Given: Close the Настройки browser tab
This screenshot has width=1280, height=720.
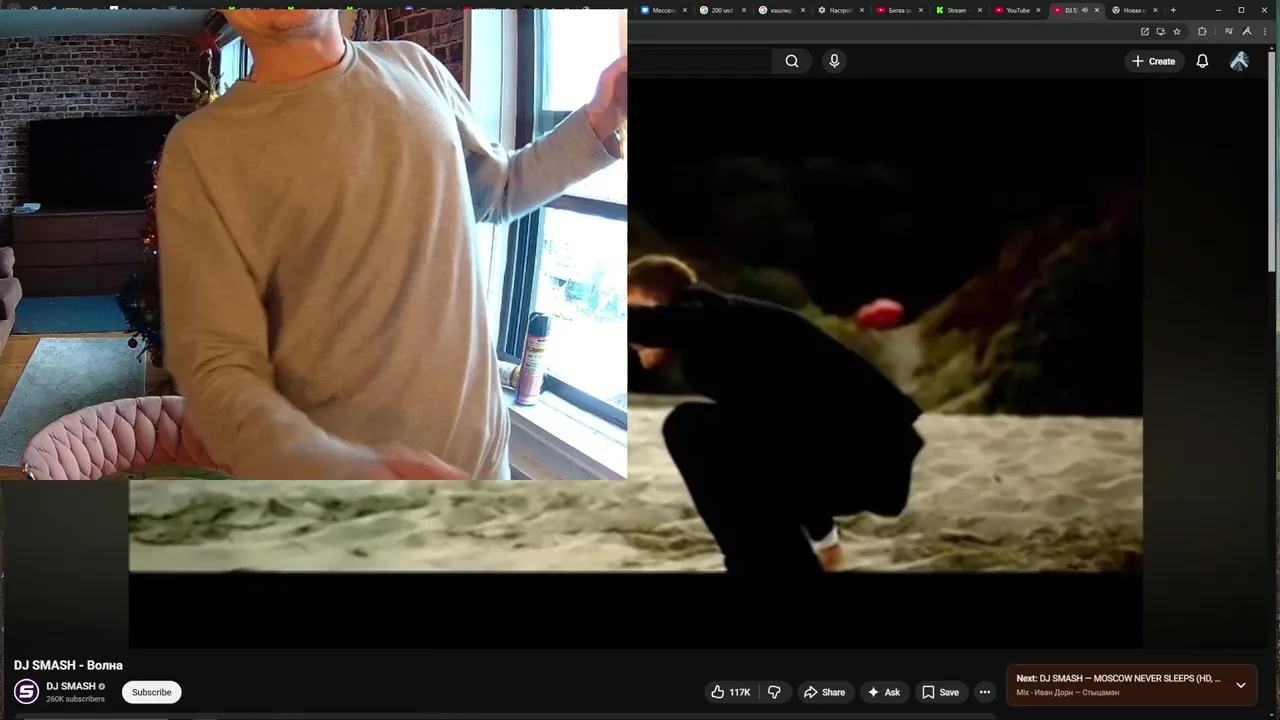Looking at the screenshot, I should [862, 10].
